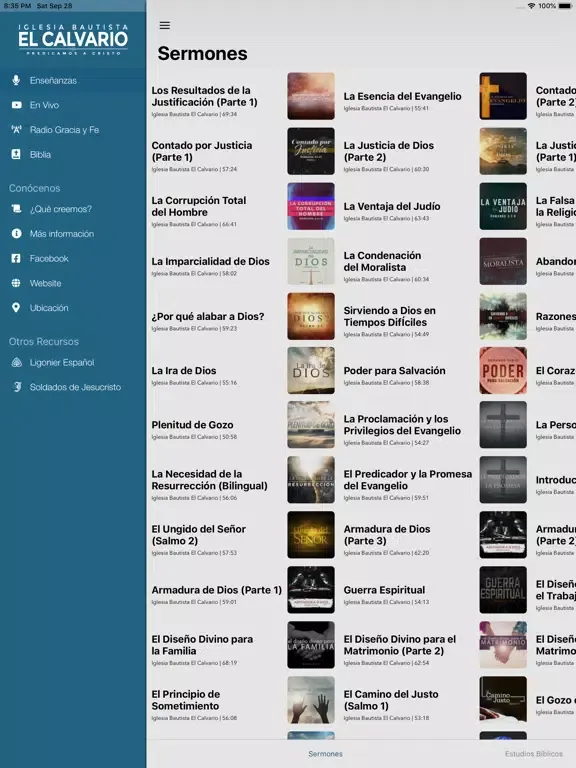Screen dimensions: 576x768
Task: Open La Condenación del Moralista thumbnail
Action: (503, 262)
